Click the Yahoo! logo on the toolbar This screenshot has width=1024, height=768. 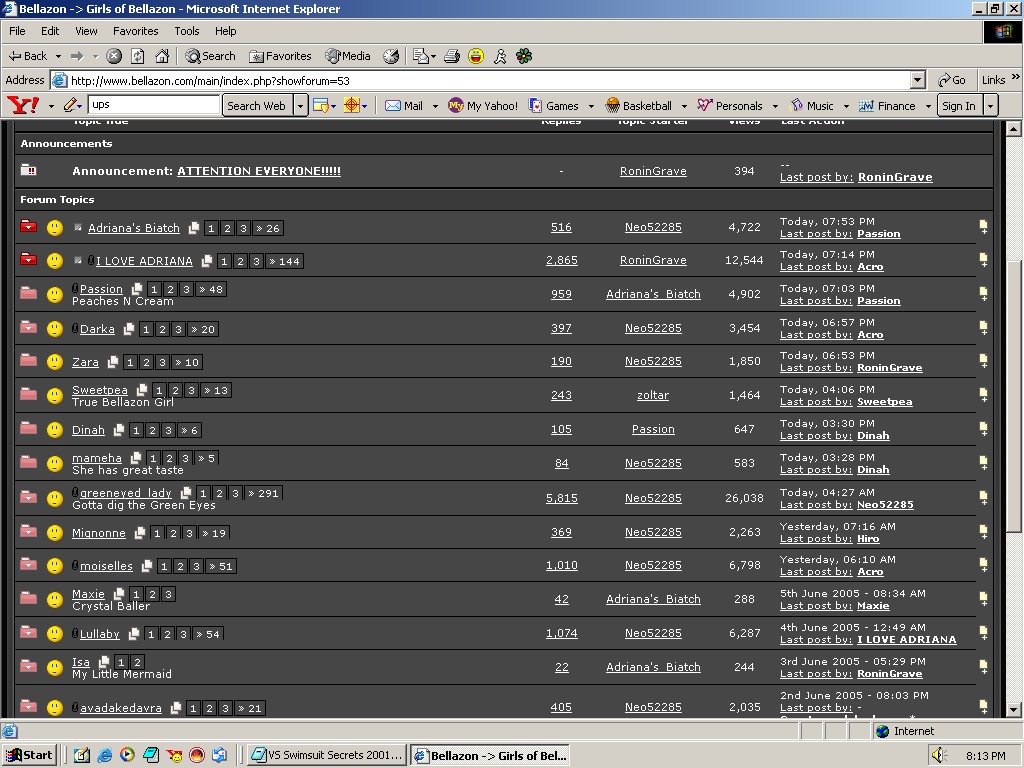point(23,105)
